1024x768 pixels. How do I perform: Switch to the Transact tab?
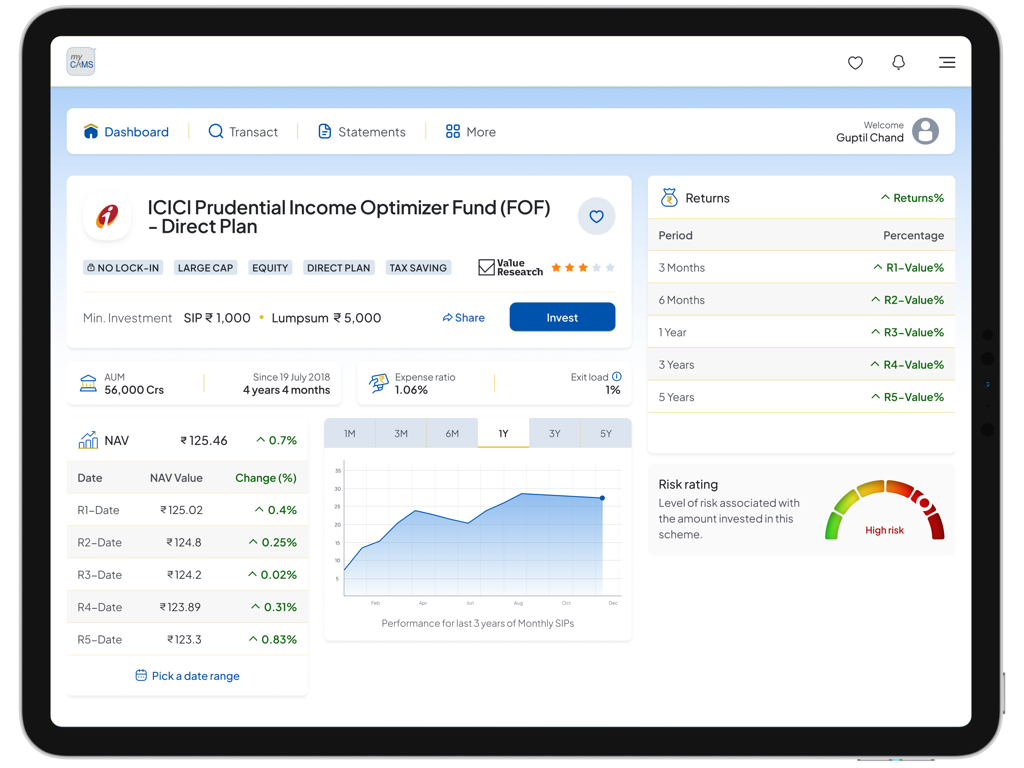pos(243,131)
